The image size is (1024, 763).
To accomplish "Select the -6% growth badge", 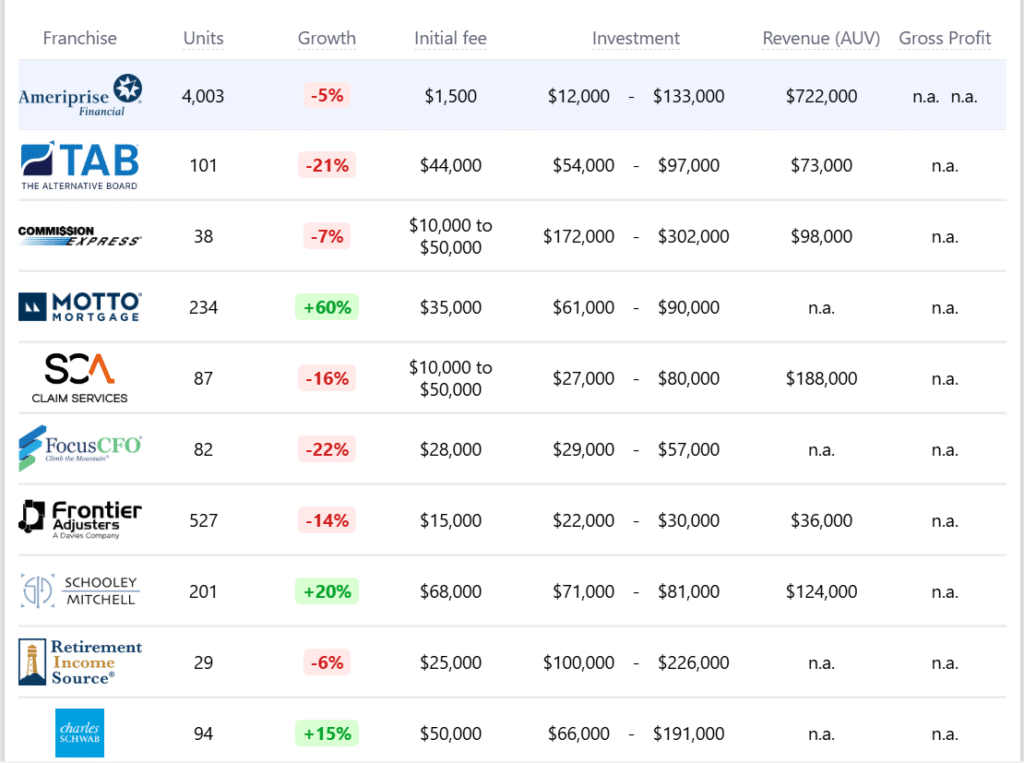I will click(x=327, y=662).
